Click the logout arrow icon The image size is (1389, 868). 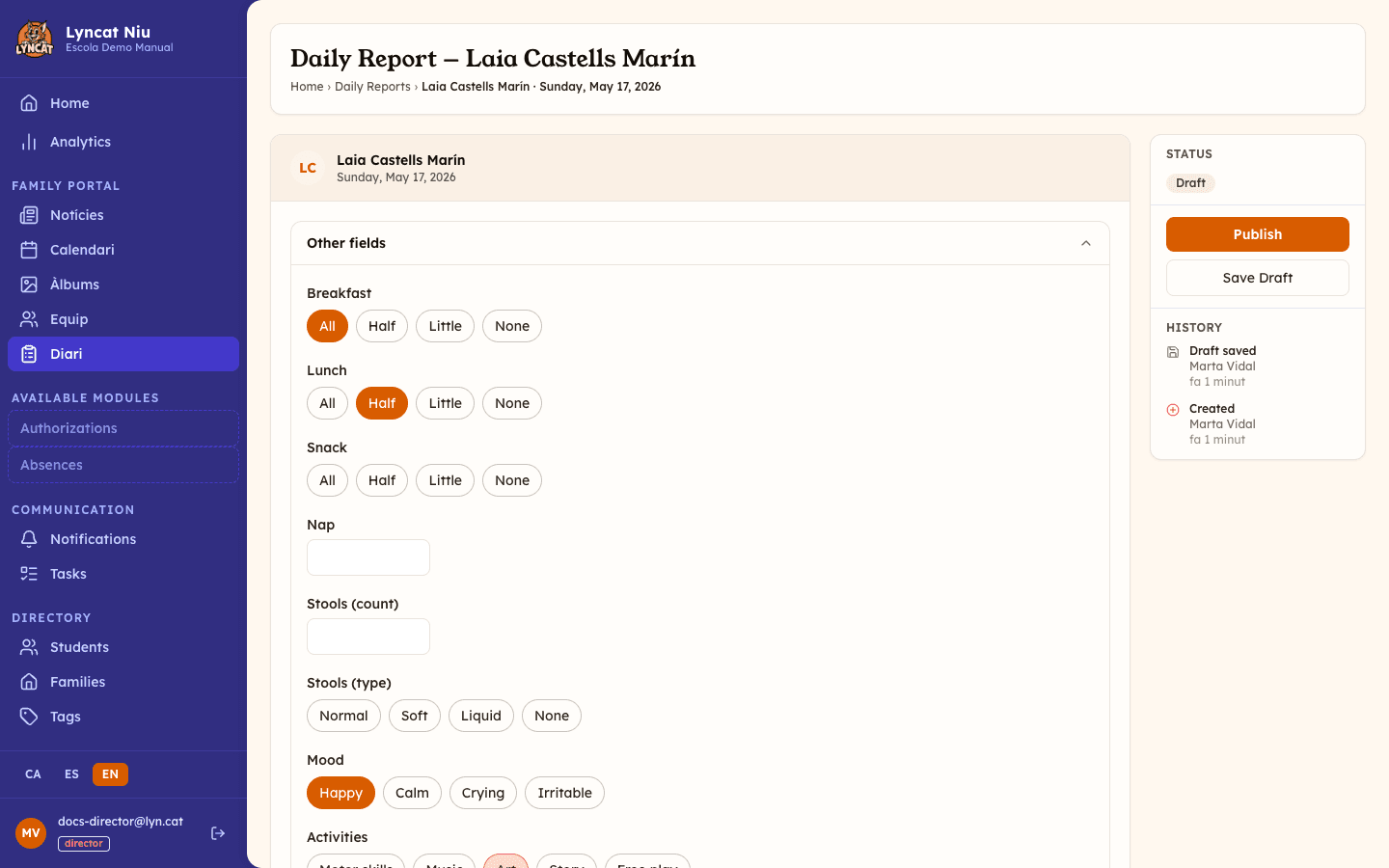218,833
